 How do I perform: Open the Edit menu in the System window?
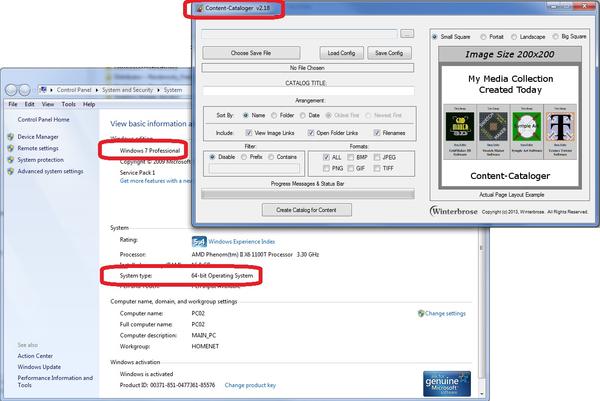29,104
